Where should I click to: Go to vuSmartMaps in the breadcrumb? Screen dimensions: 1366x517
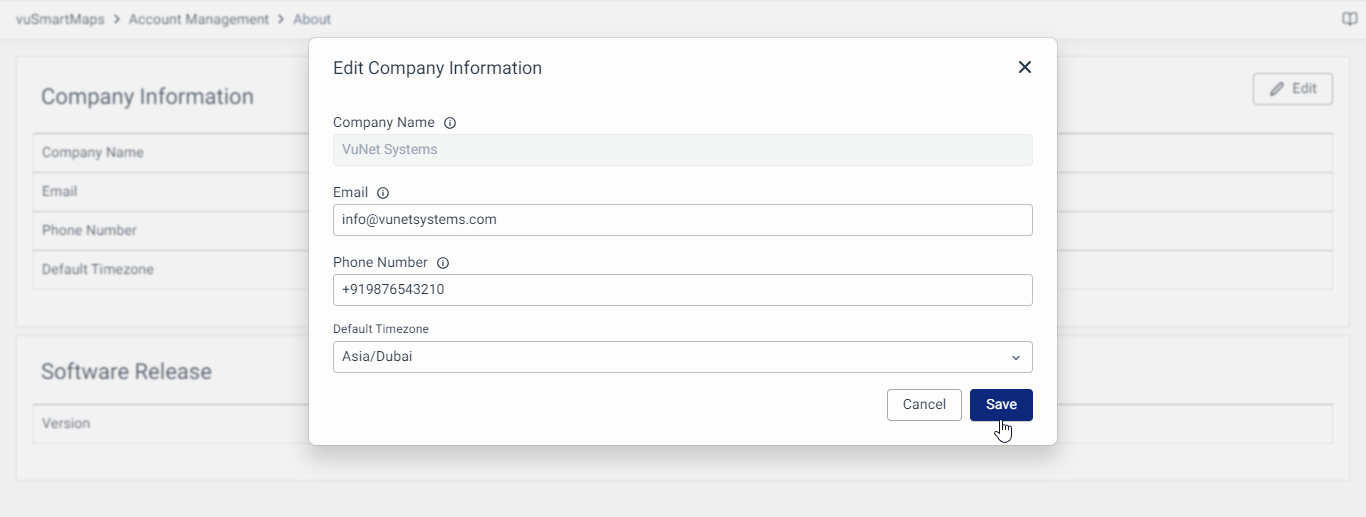click(60, 19)
